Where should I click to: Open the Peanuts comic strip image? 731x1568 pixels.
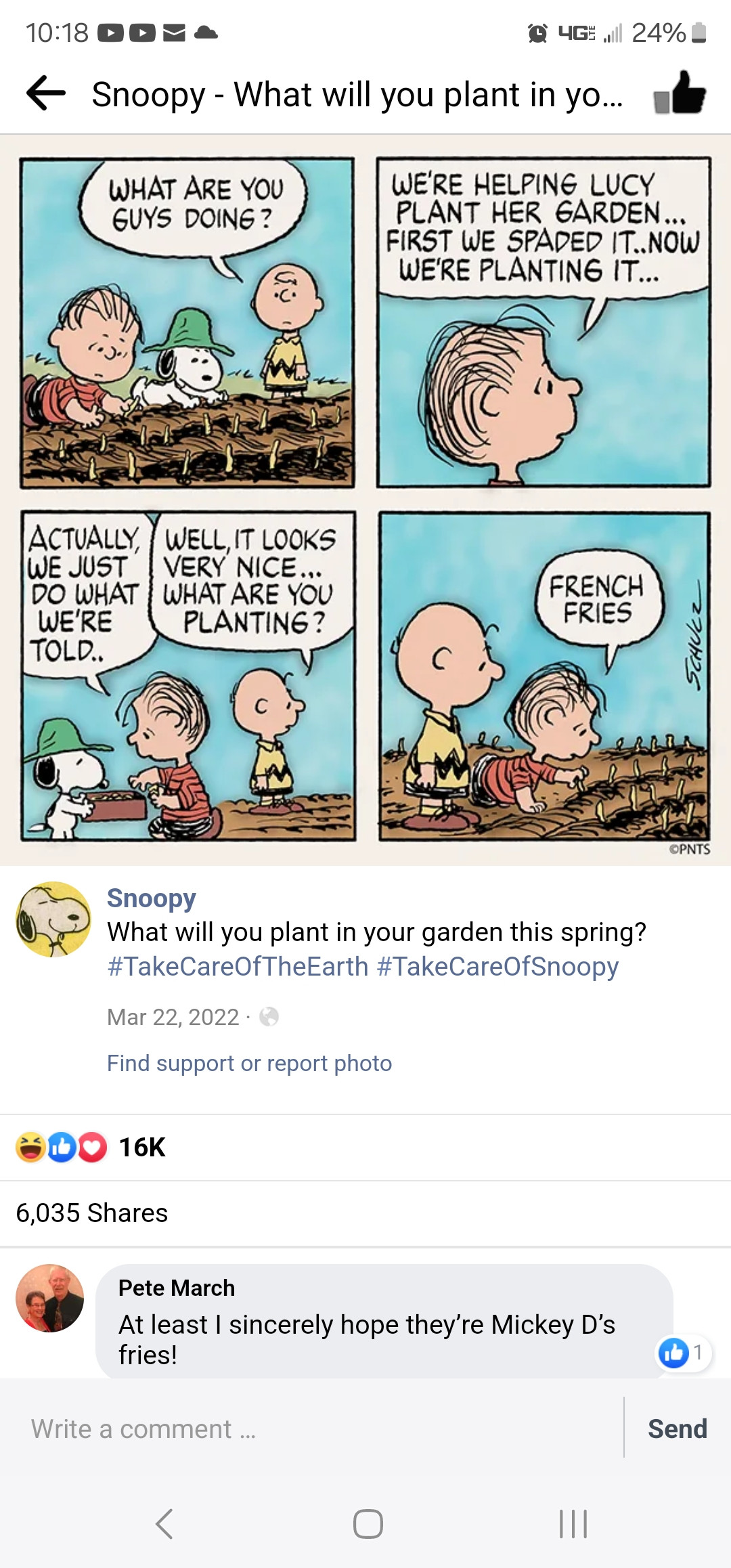tap(365, 500)
